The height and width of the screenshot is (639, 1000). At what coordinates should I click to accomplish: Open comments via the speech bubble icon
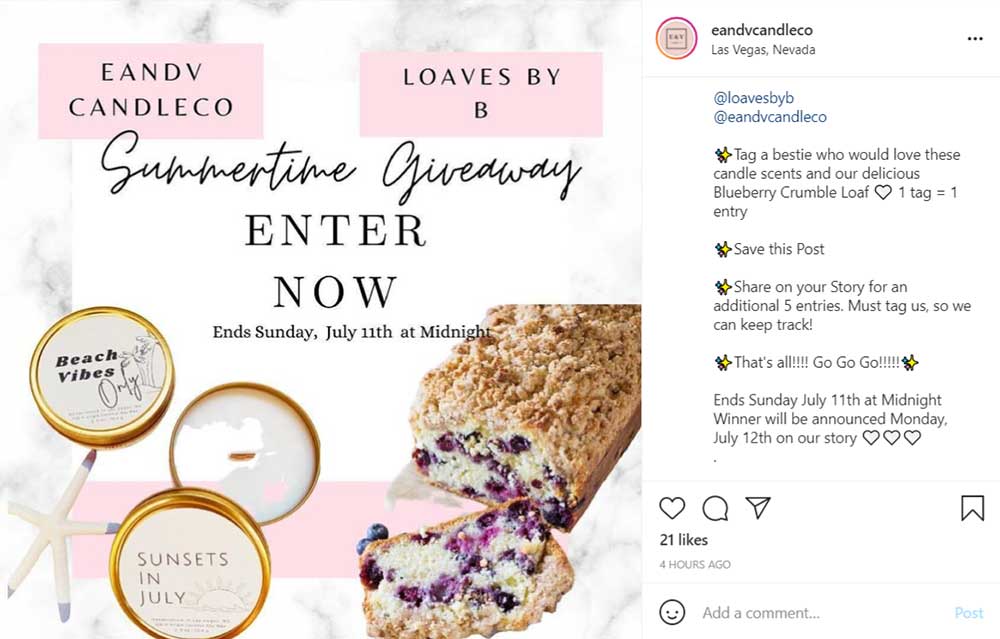(x=715, y=508)
